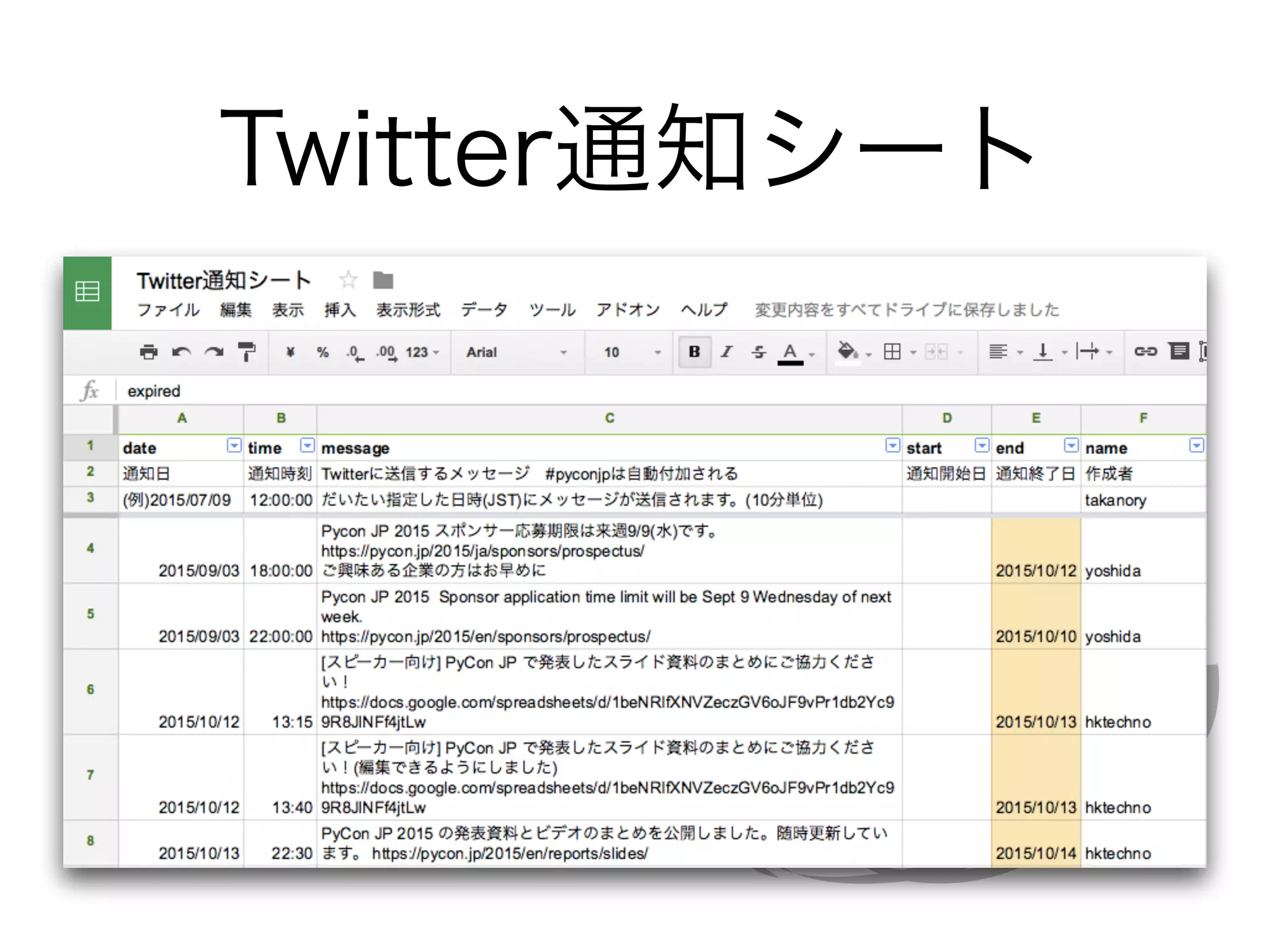The width and height of the screenshot is (1270, 952).
Task: Select column F header
Action: [1143, 418]
